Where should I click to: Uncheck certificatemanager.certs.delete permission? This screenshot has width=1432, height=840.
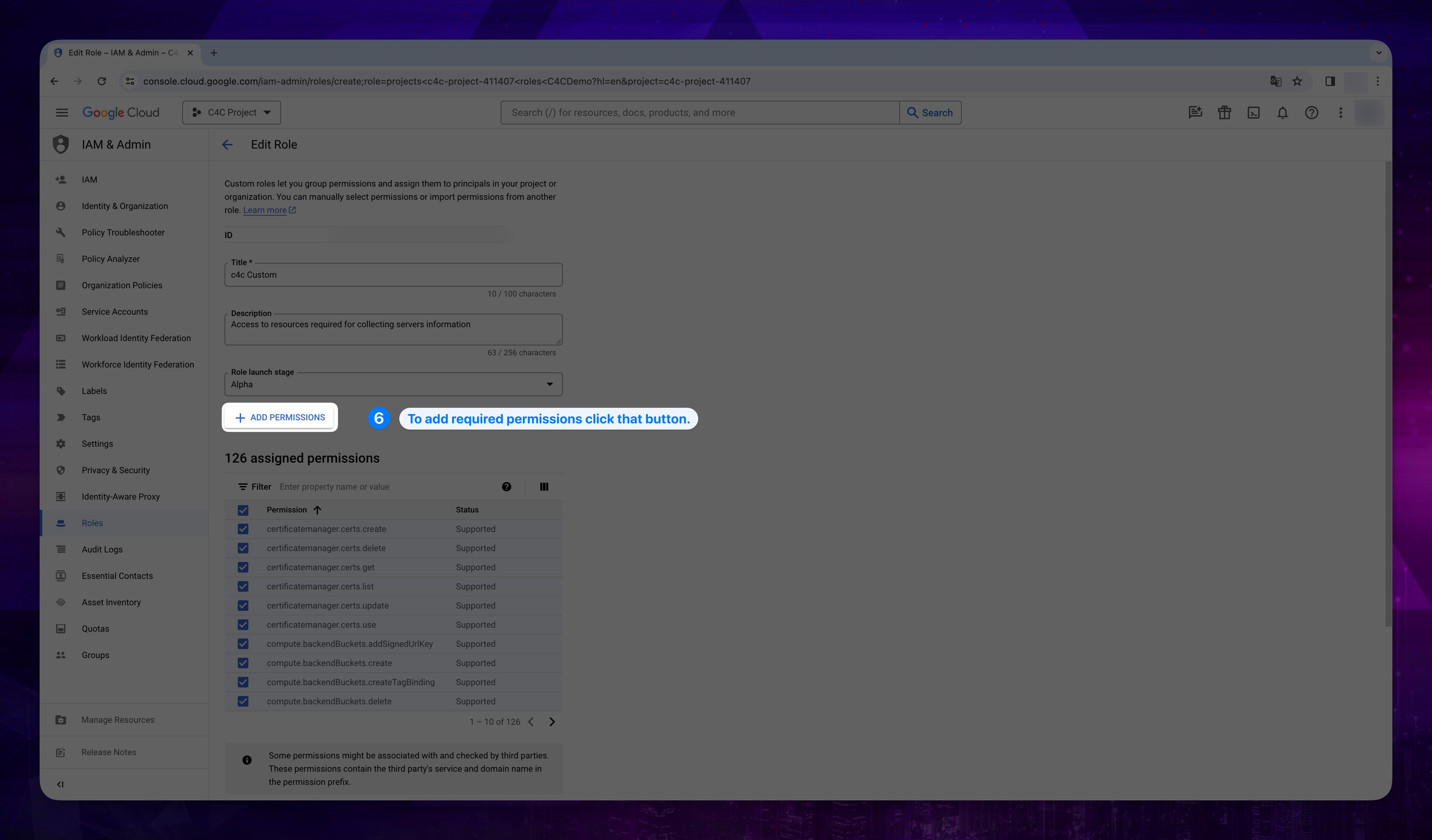[x=243, y=548]
